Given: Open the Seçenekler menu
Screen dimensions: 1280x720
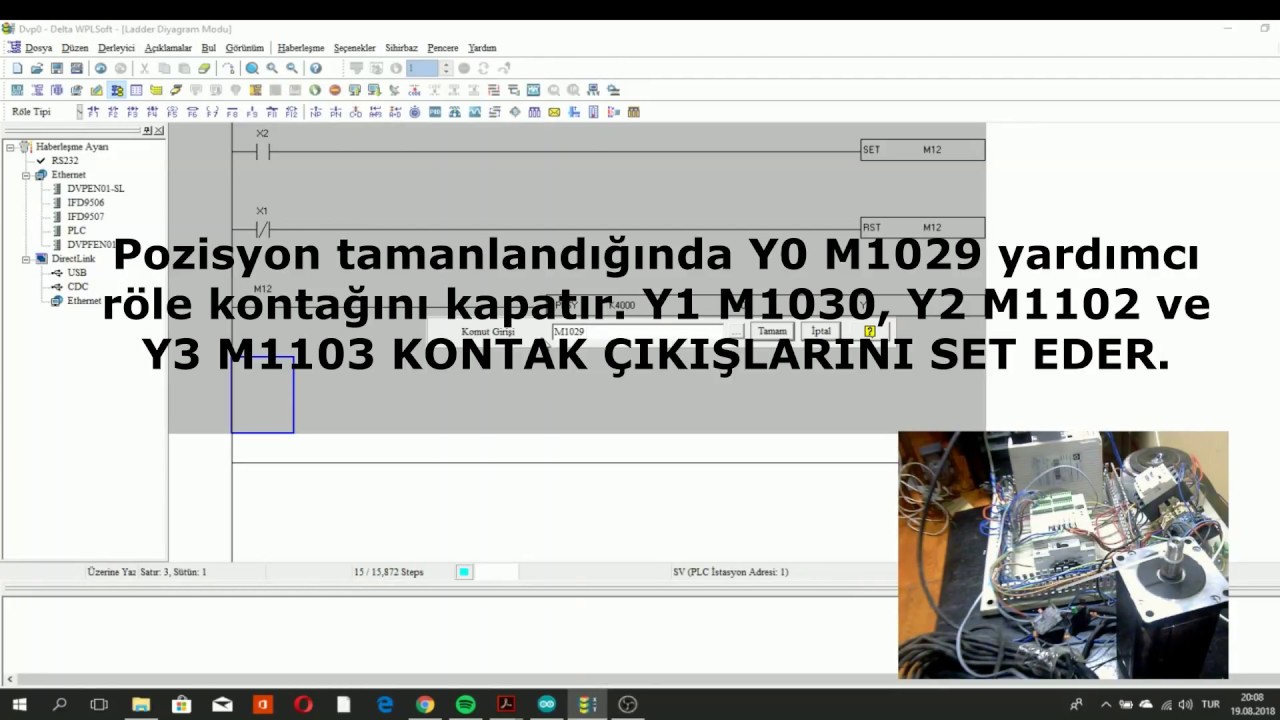Looking at the screenshot, I should (355, 48).
